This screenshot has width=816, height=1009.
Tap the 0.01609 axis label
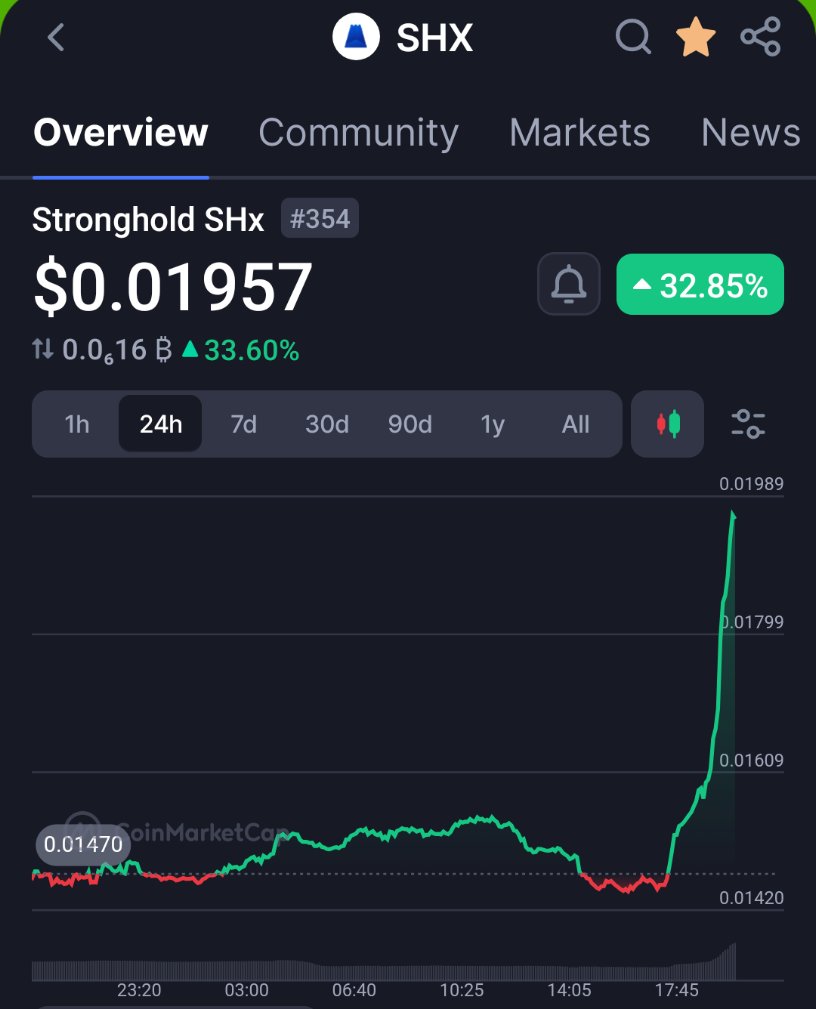(751, 760)
